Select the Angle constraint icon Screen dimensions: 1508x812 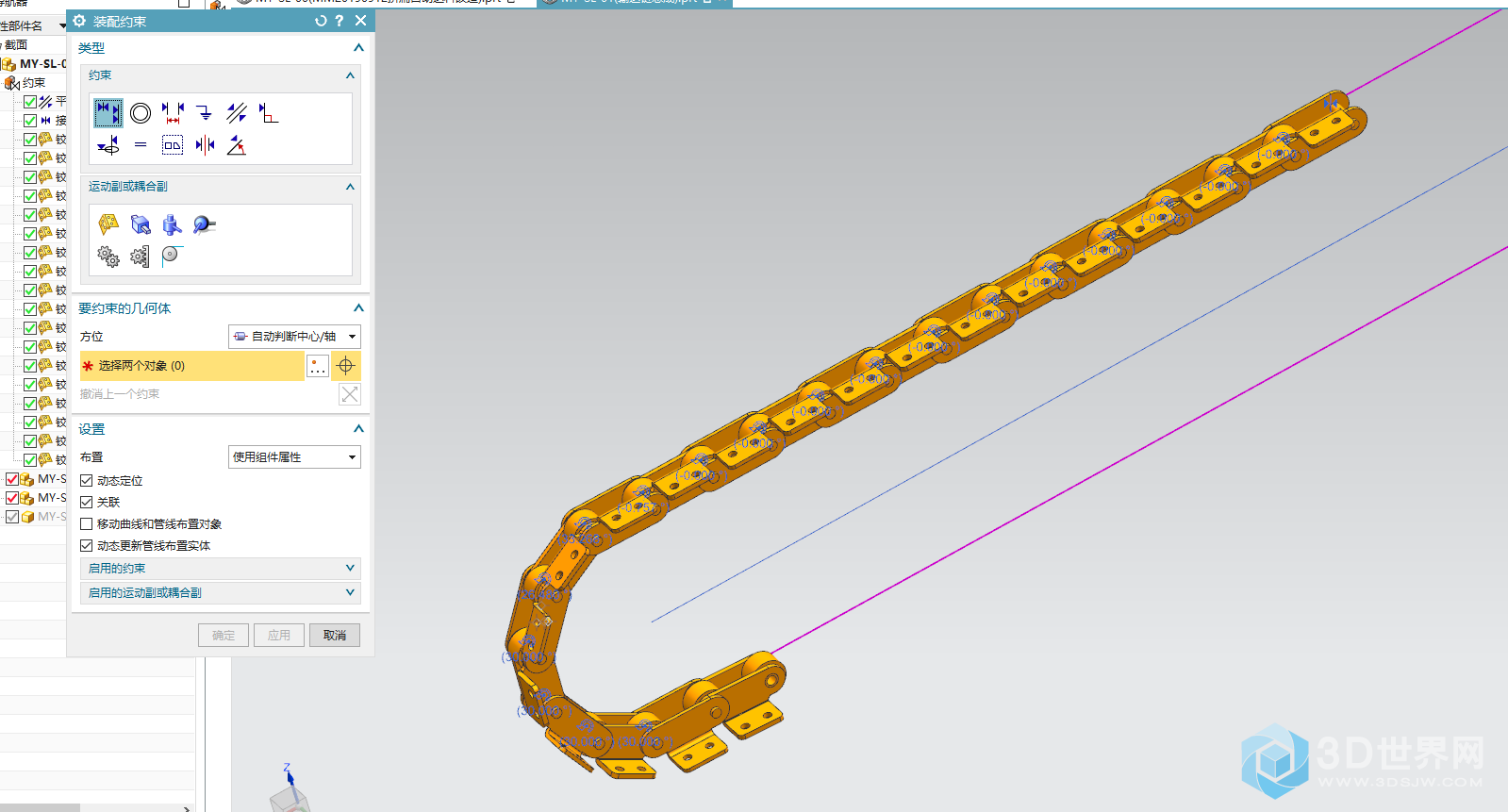click(x=237, y=145)
